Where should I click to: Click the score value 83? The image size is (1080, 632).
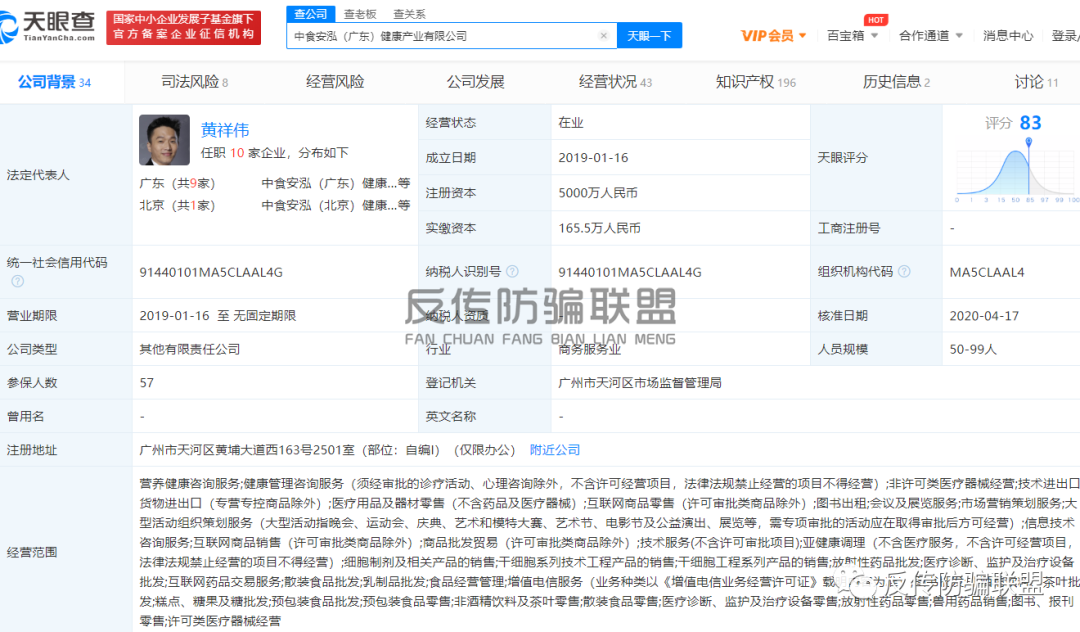[x=1030, y=123]
